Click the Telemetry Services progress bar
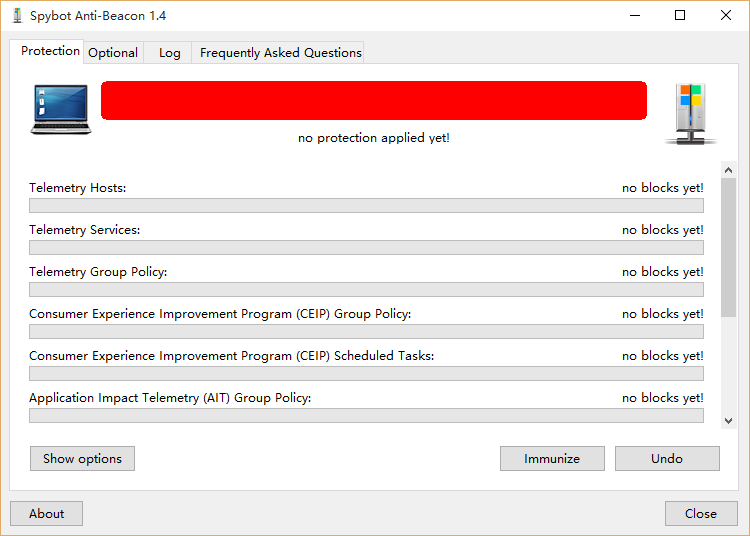This screenshot has width=750, height=536. [366, 248]
